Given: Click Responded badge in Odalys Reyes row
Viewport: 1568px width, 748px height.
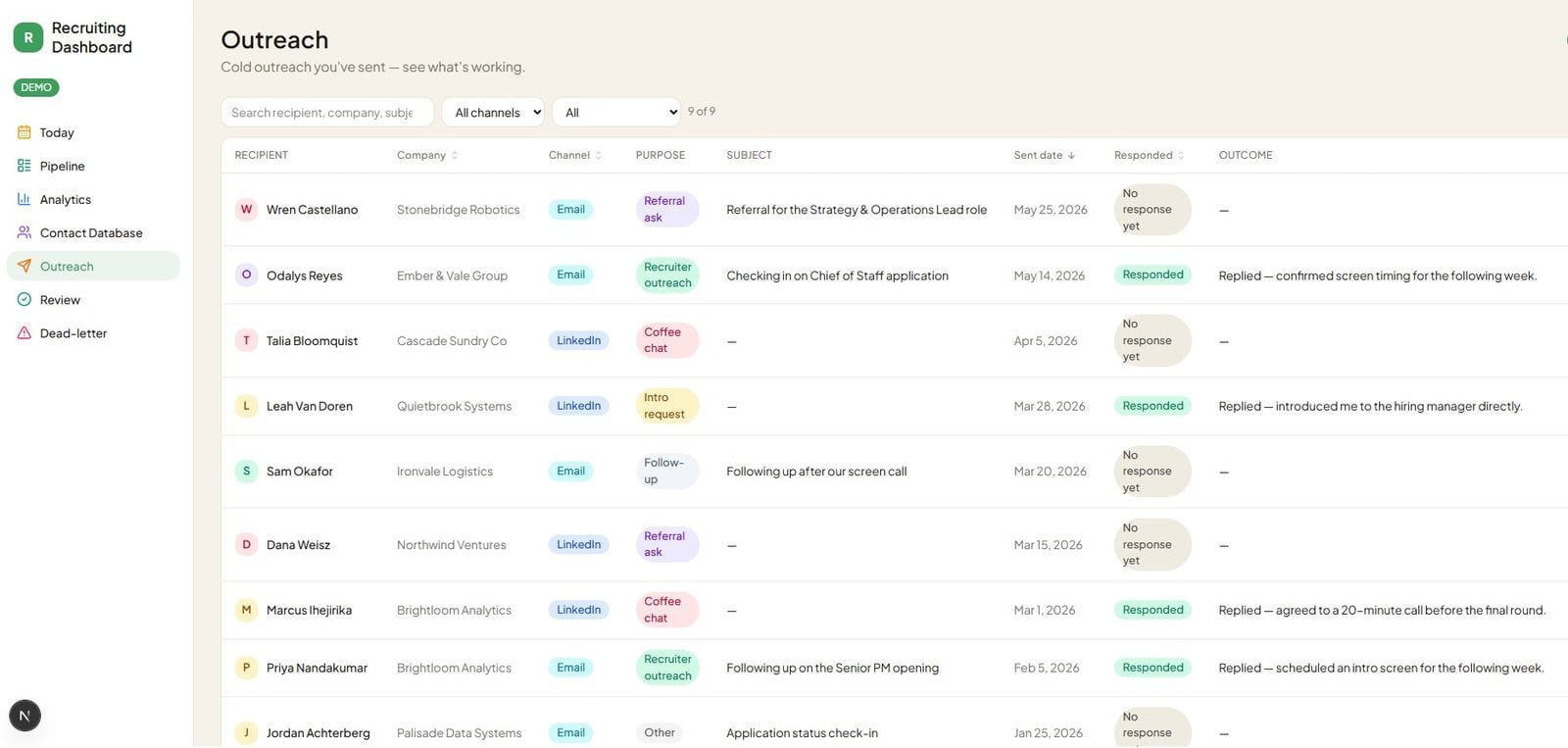Looking at the screenshot, I should [1152, 274].
